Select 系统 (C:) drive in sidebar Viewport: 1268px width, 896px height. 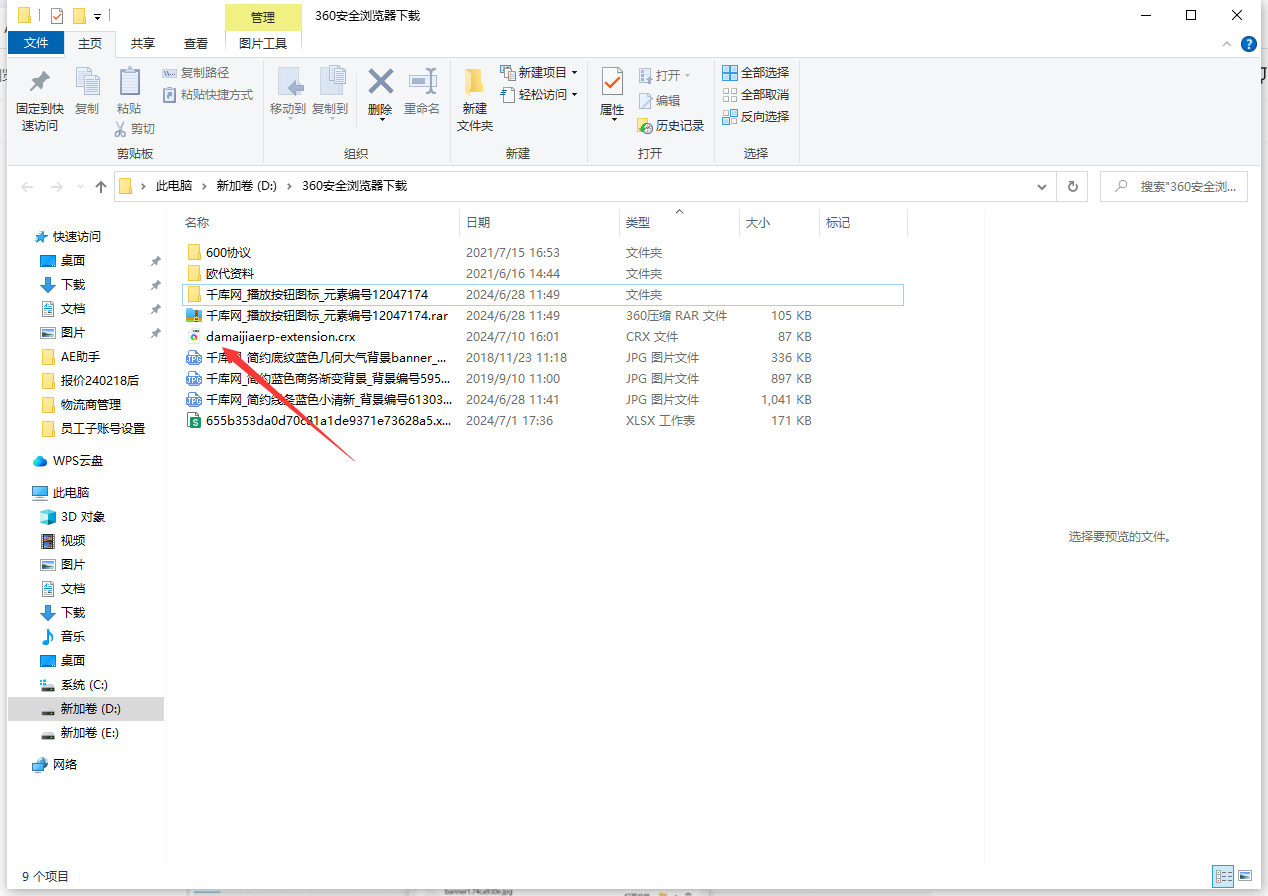coord(84,685)
